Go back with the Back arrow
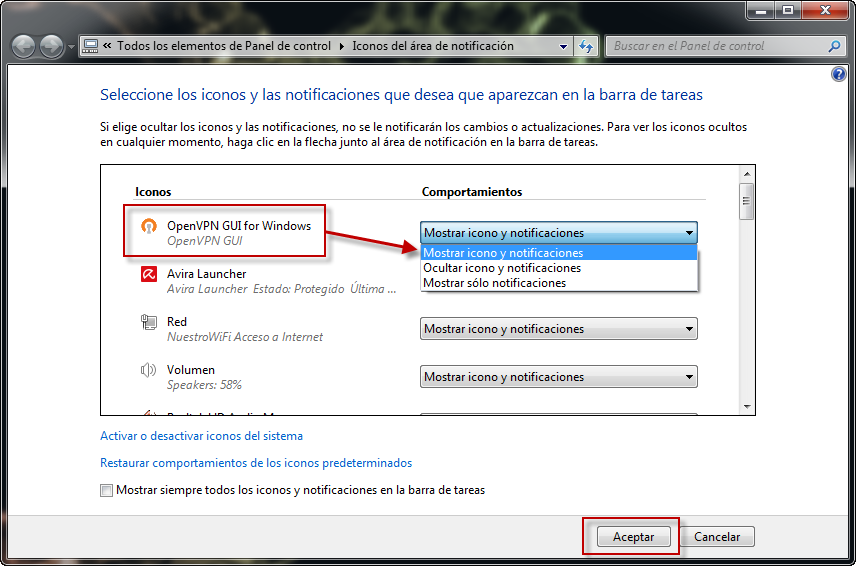The width and height of the screenshot is (856, 566). [23, 46]
